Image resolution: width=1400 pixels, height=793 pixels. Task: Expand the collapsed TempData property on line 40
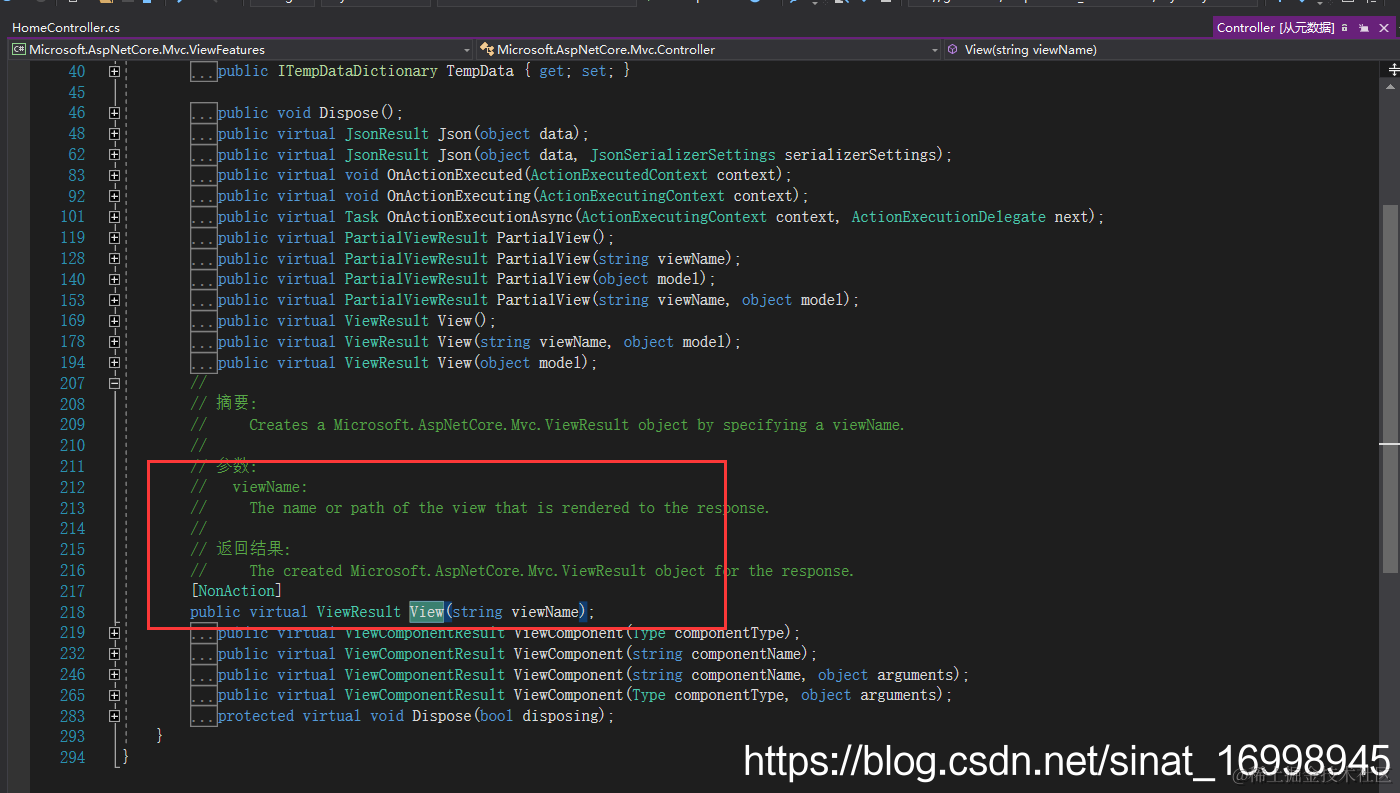(114, 71)
